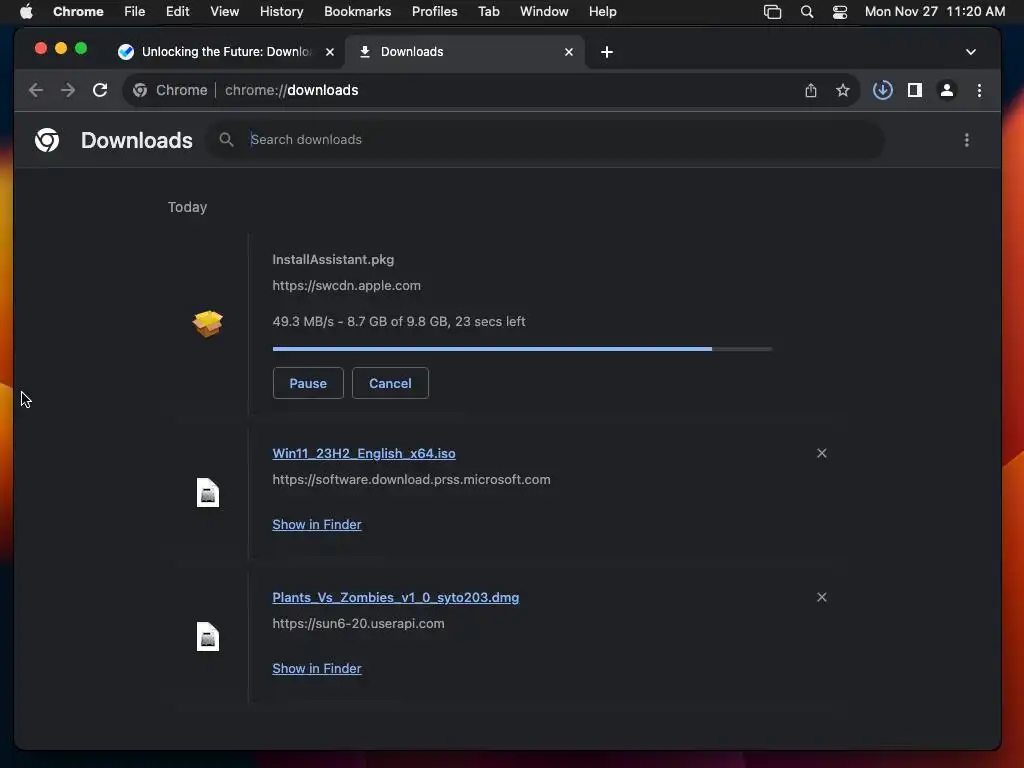Open a new tab with plus button
This screenshot has width=1024, height=768.
(607, 52)
